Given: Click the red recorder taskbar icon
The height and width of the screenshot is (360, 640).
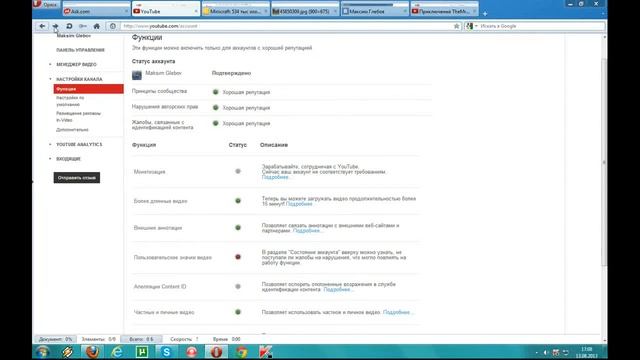Looking at the screenshot, I should click(191, 352).
